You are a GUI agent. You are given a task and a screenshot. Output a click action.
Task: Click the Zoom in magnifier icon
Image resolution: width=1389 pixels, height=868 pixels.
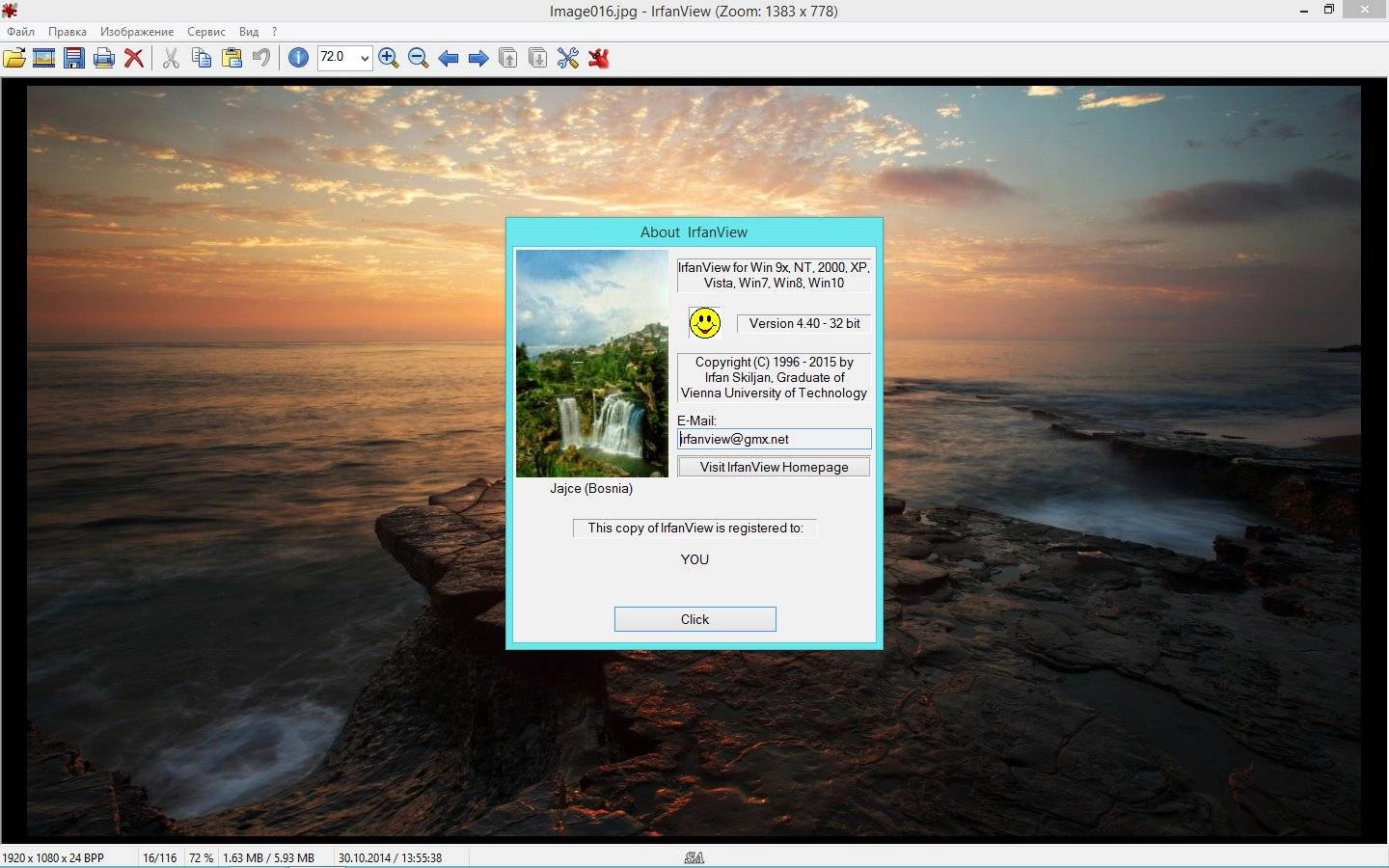click(388, 58)
